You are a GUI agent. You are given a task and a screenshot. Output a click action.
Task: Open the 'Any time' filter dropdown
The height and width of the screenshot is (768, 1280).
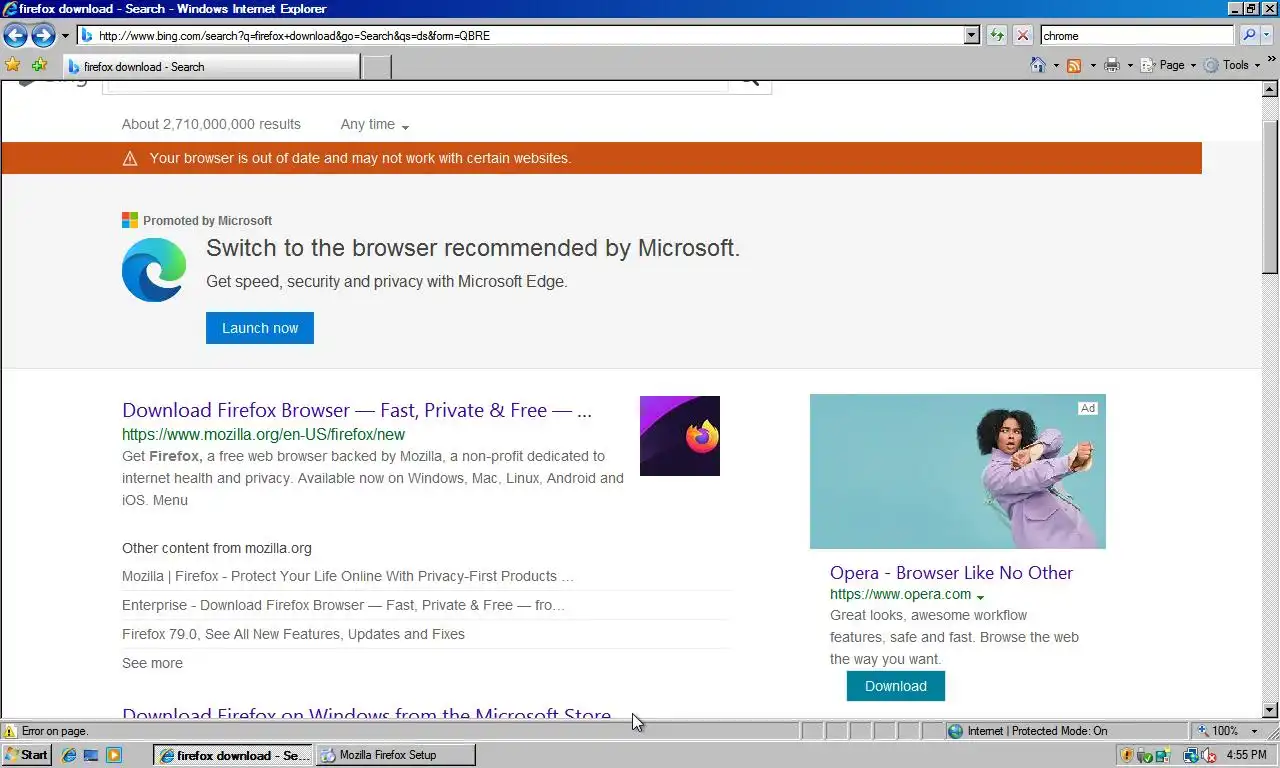[x=375, y=125]
